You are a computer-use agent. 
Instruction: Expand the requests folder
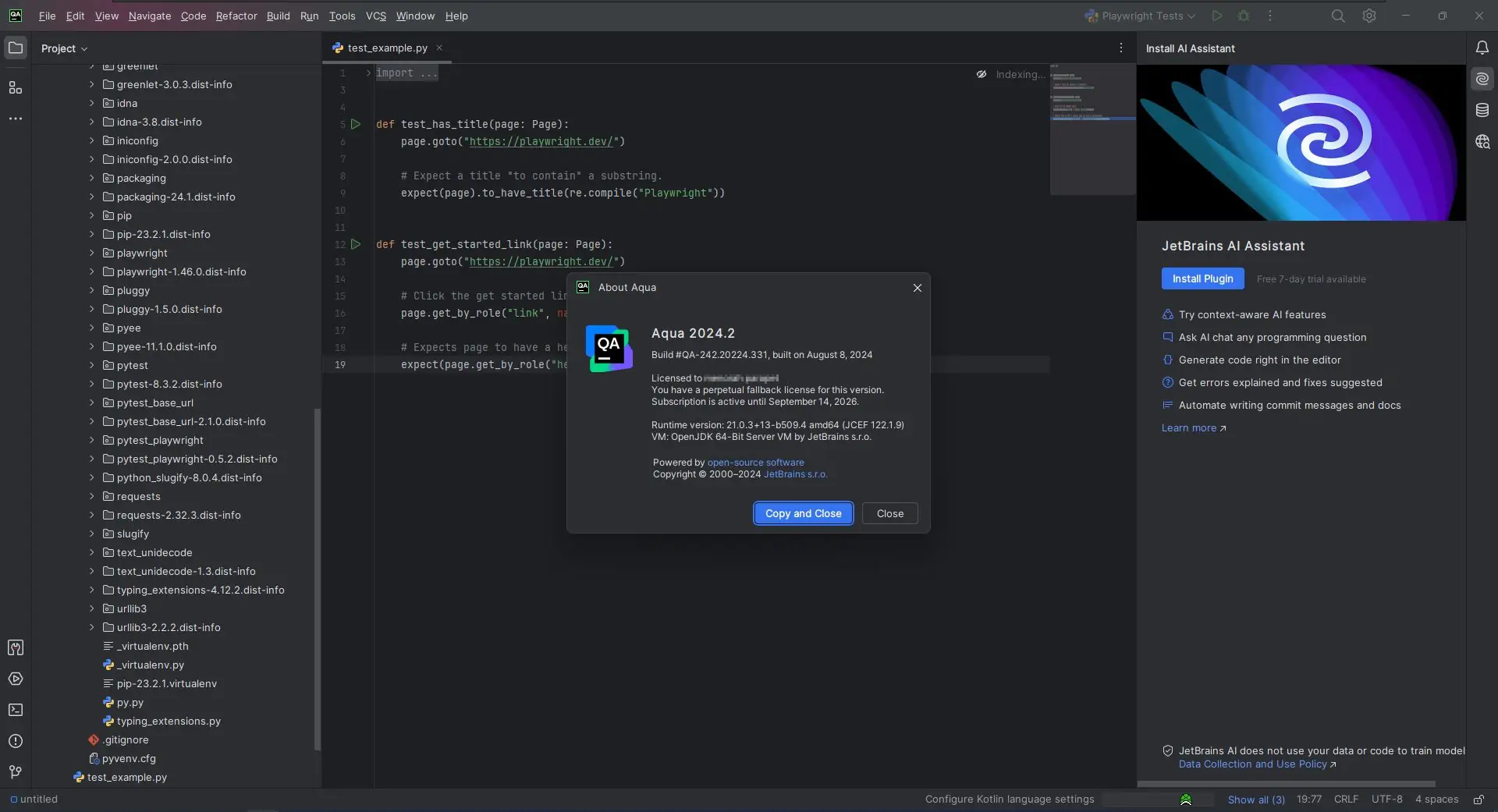click(92, 496)
